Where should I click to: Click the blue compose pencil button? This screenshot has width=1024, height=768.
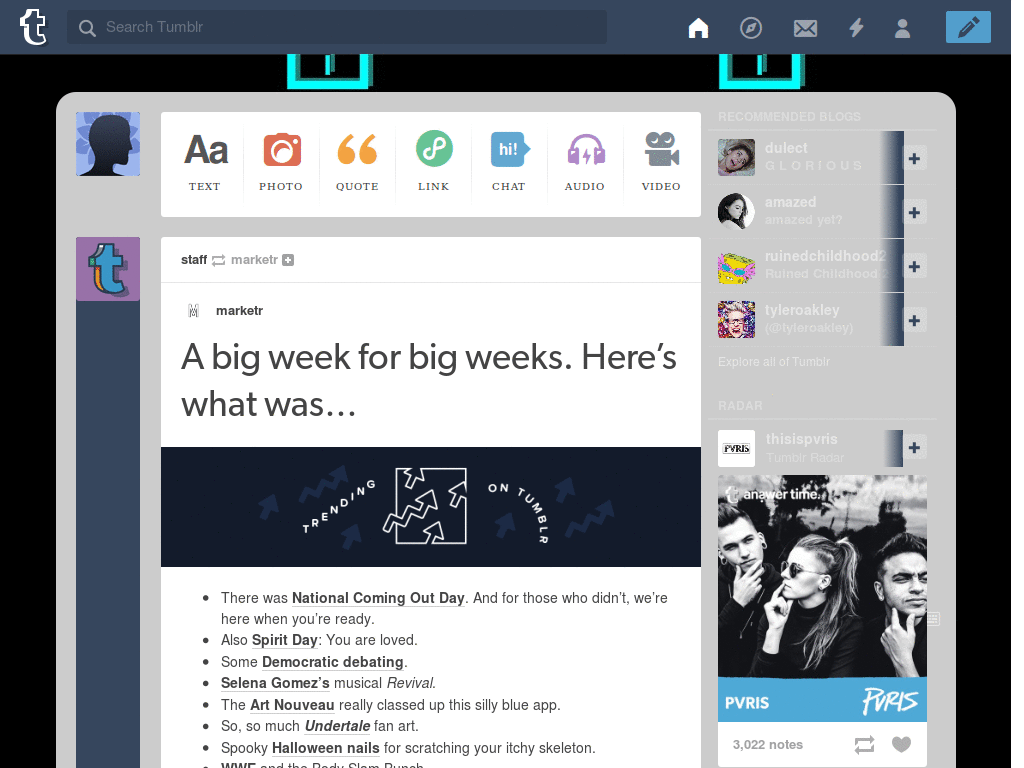[968, 27]
